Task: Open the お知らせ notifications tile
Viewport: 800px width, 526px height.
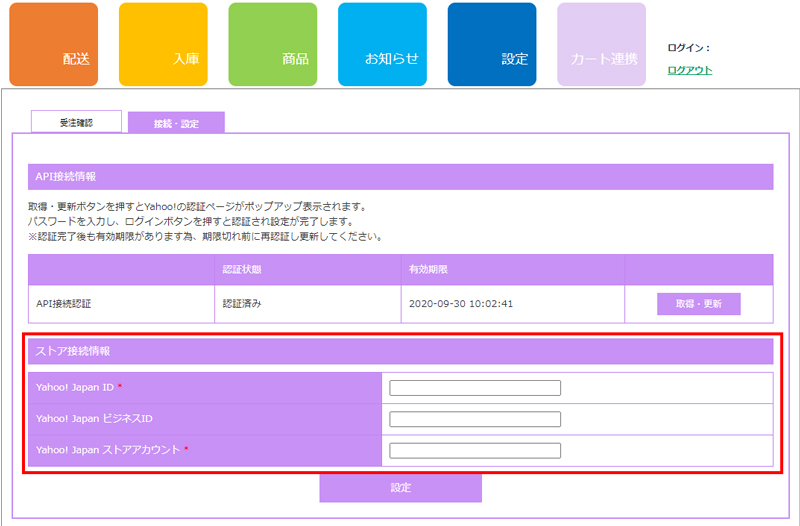Action: (382, 45)
